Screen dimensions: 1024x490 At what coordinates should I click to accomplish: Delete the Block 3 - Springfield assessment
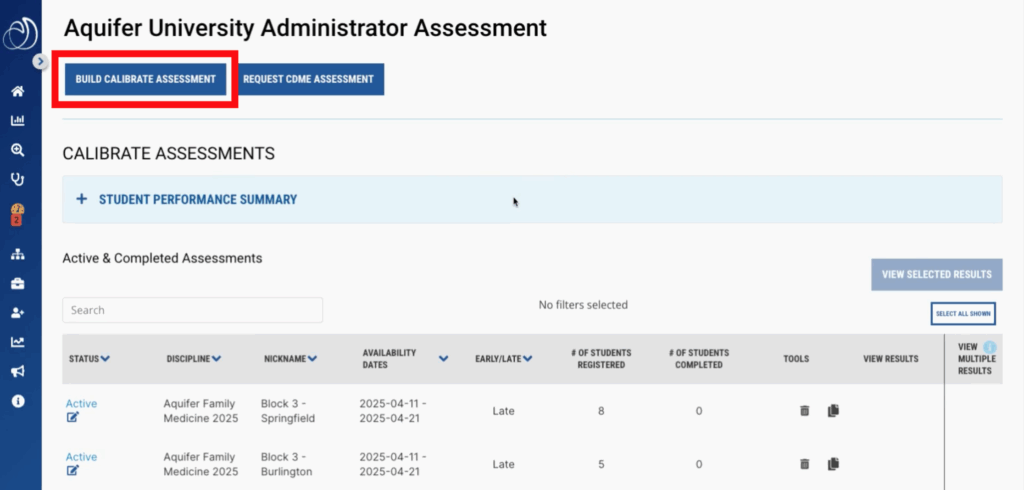pos(805,410)
